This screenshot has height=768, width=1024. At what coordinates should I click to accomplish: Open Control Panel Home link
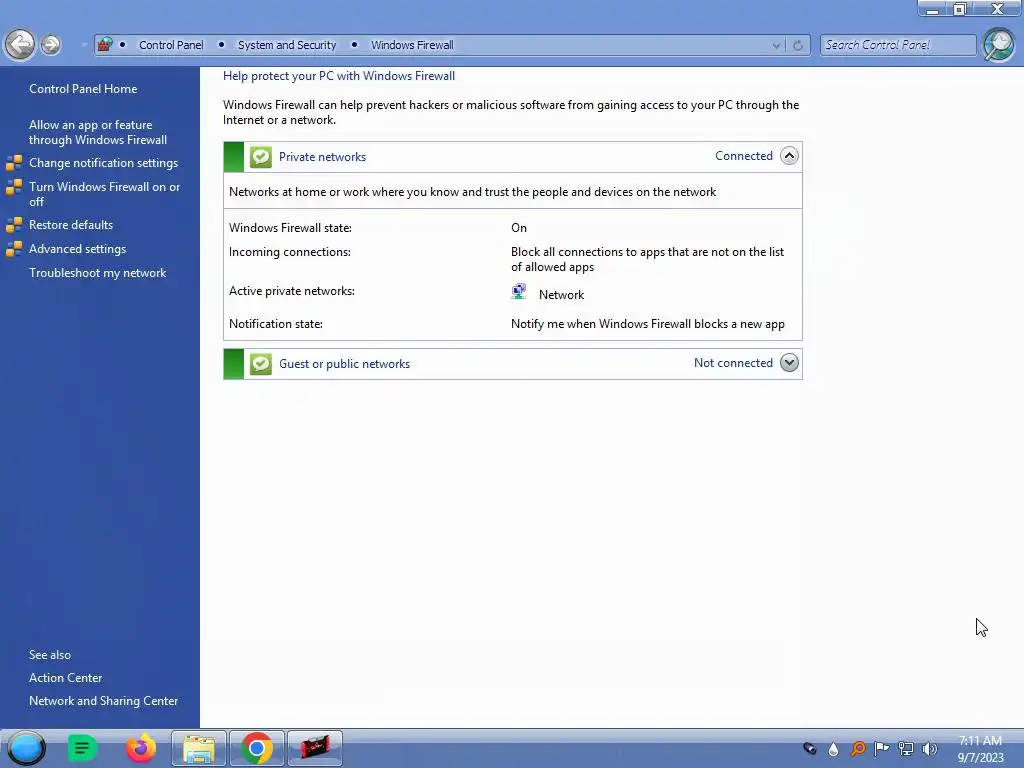[x=83, y=89]
